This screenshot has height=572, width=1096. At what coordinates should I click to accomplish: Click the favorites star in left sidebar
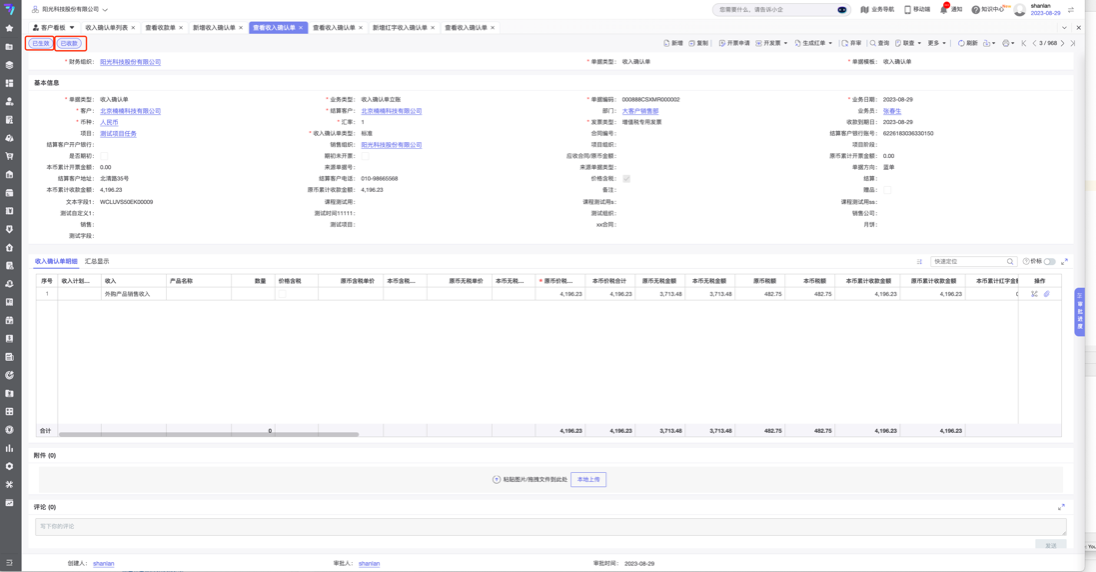pyautogui.click(x=9, y=28)
